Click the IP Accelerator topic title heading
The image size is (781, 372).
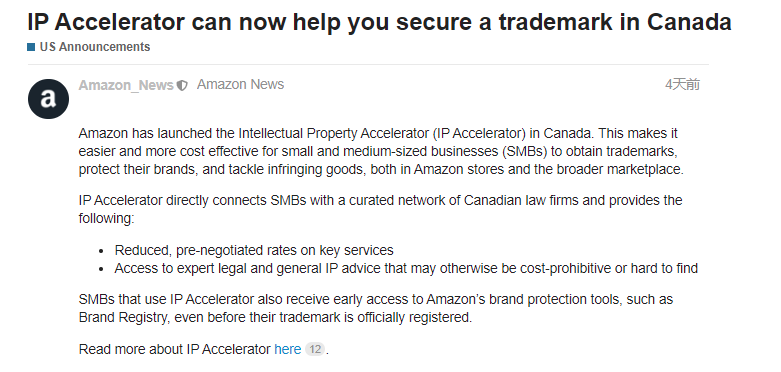point(379,22)
